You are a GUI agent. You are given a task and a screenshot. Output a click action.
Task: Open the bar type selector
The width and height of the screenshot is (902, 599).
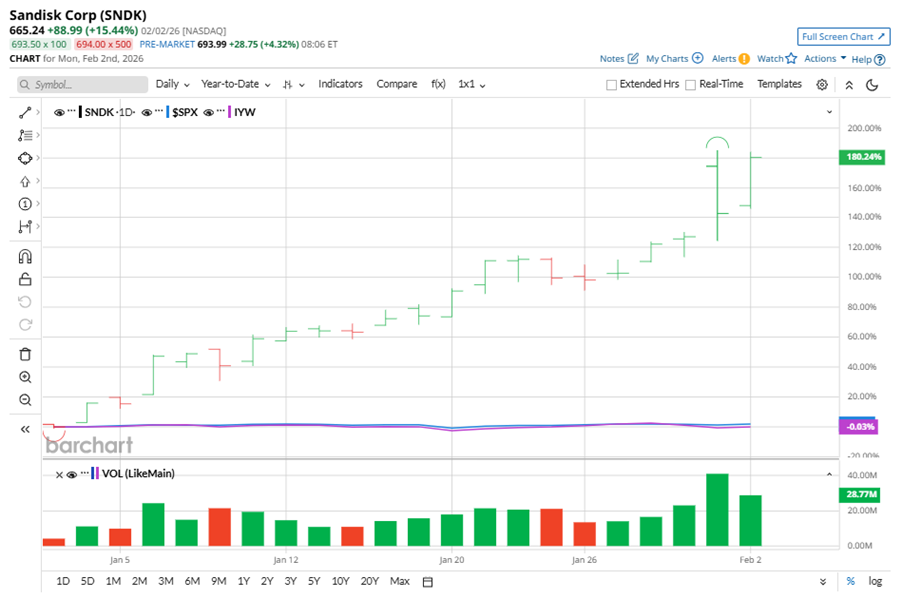(293, 85)
